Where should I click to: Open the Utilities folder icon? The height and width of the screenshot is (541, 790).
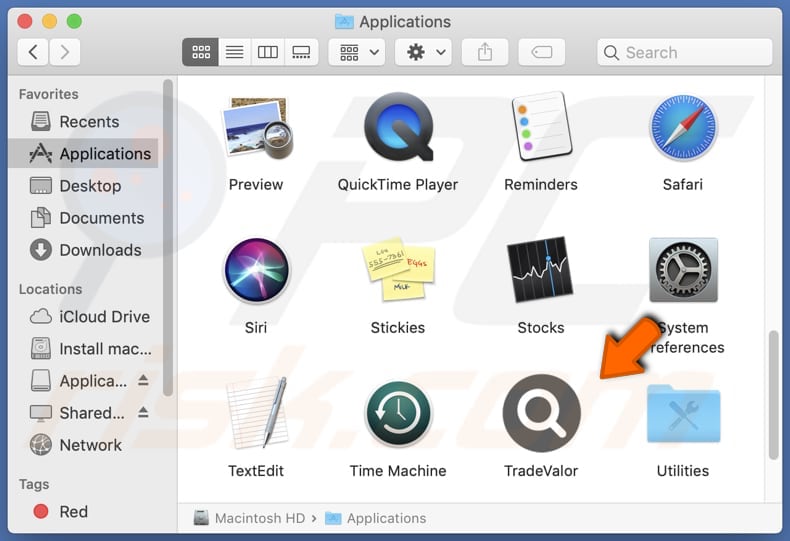coord(683,414)
